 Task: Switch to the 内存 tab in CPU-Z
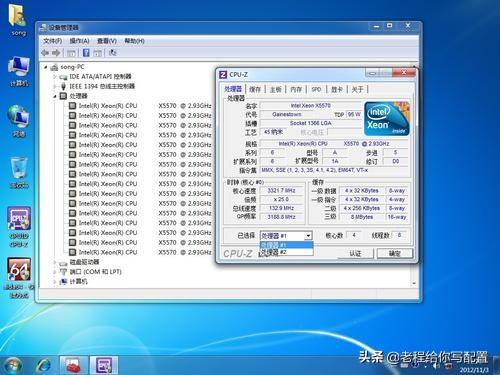tap(296, 89)
